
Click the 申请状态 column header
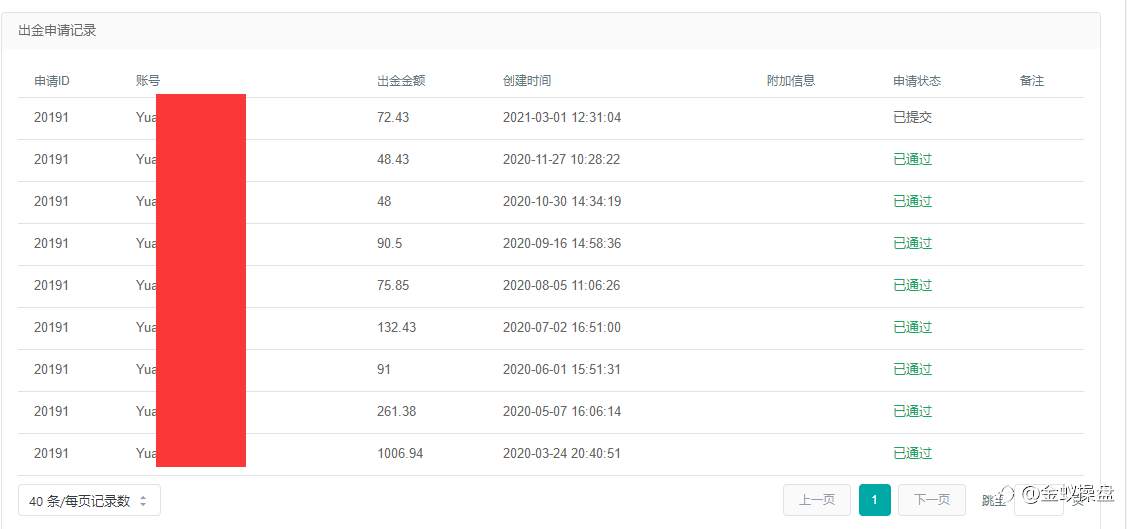click(917, 81)
